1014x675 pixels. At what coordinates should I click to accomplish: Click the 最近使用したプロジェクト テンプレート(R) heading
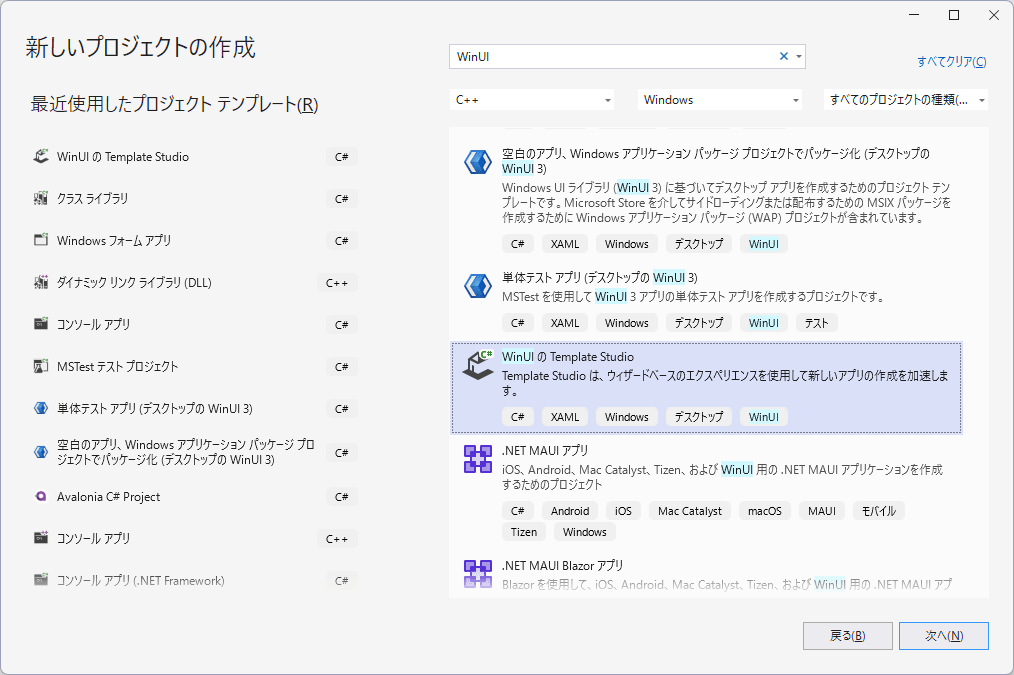click(x=175, y=104)
